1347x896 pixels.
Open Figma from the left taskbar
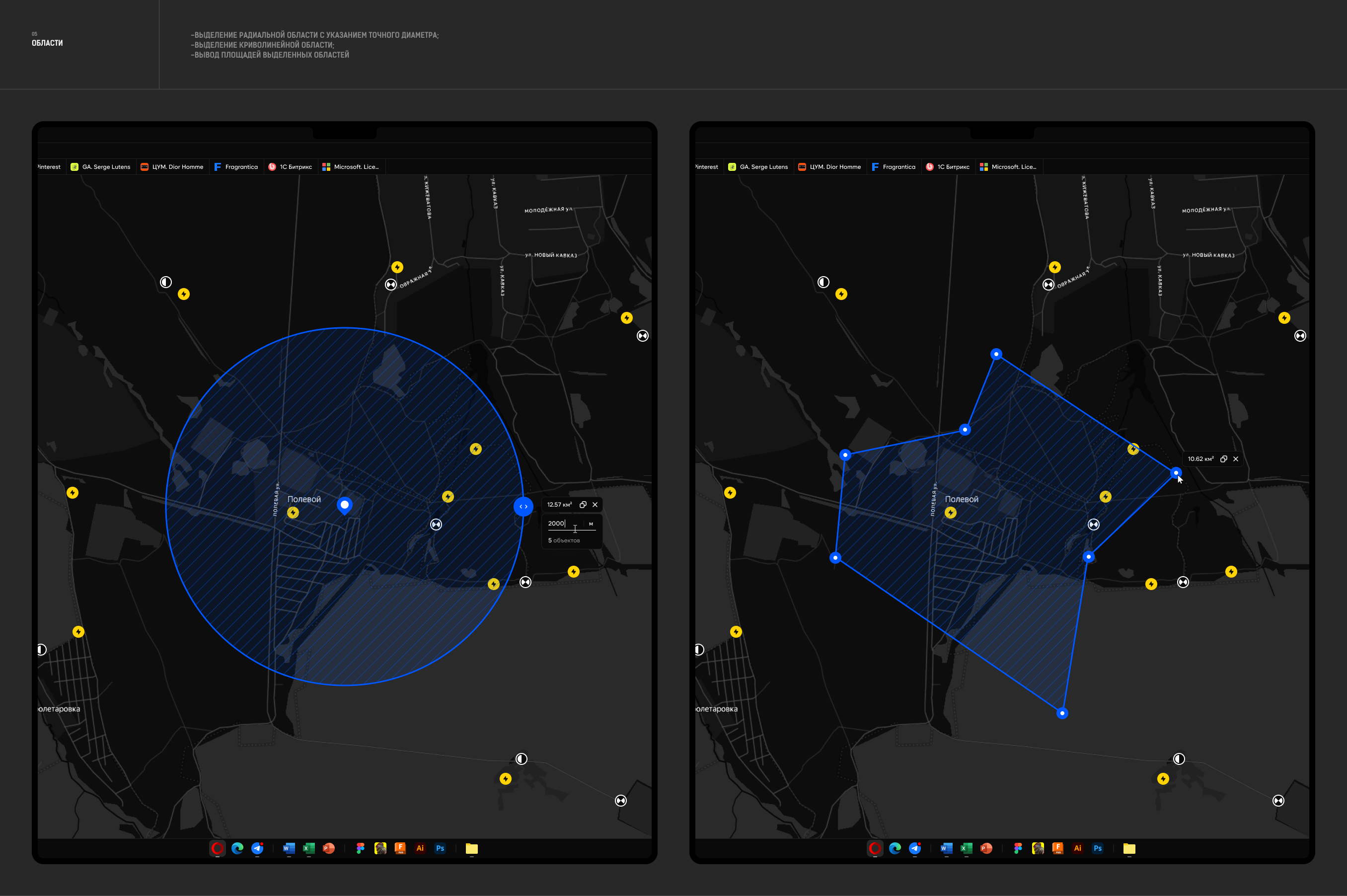coord(360,848)
